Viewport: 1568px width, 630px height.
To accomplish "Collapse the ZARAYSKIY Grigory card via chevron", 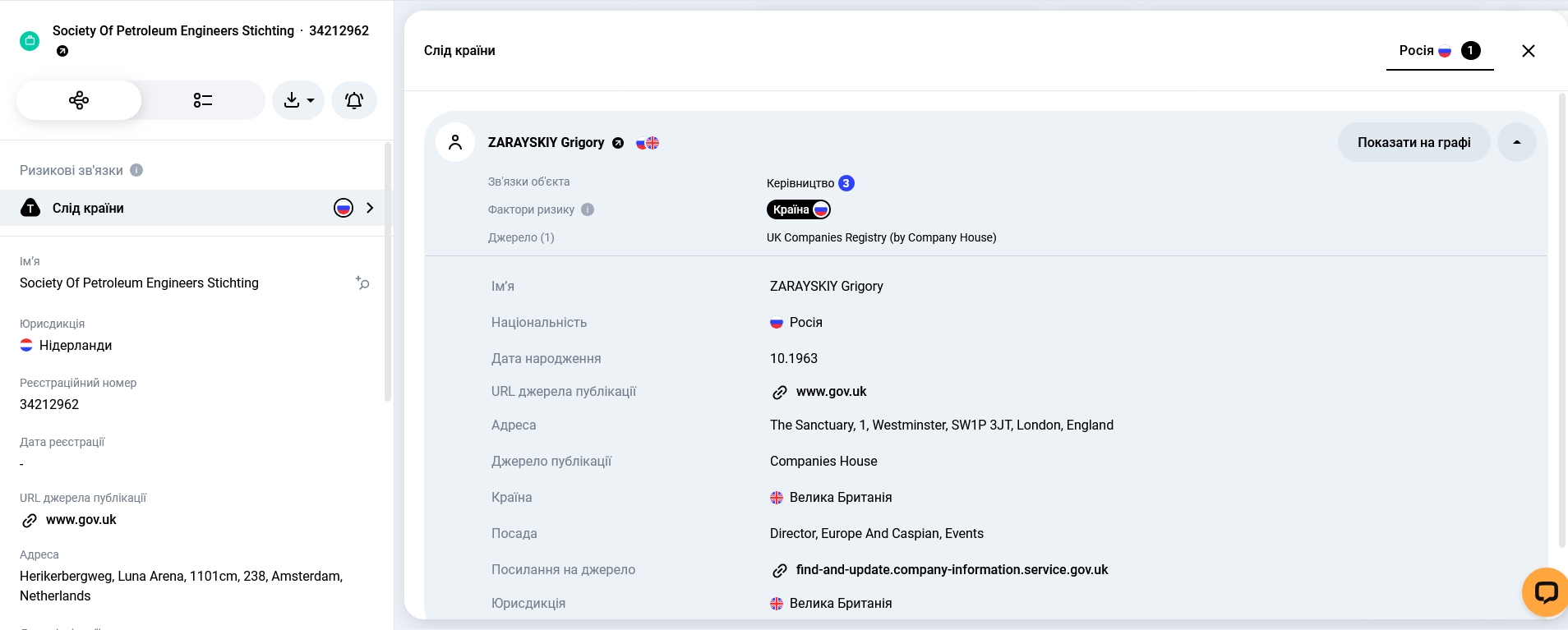I will pos(1516,142).
